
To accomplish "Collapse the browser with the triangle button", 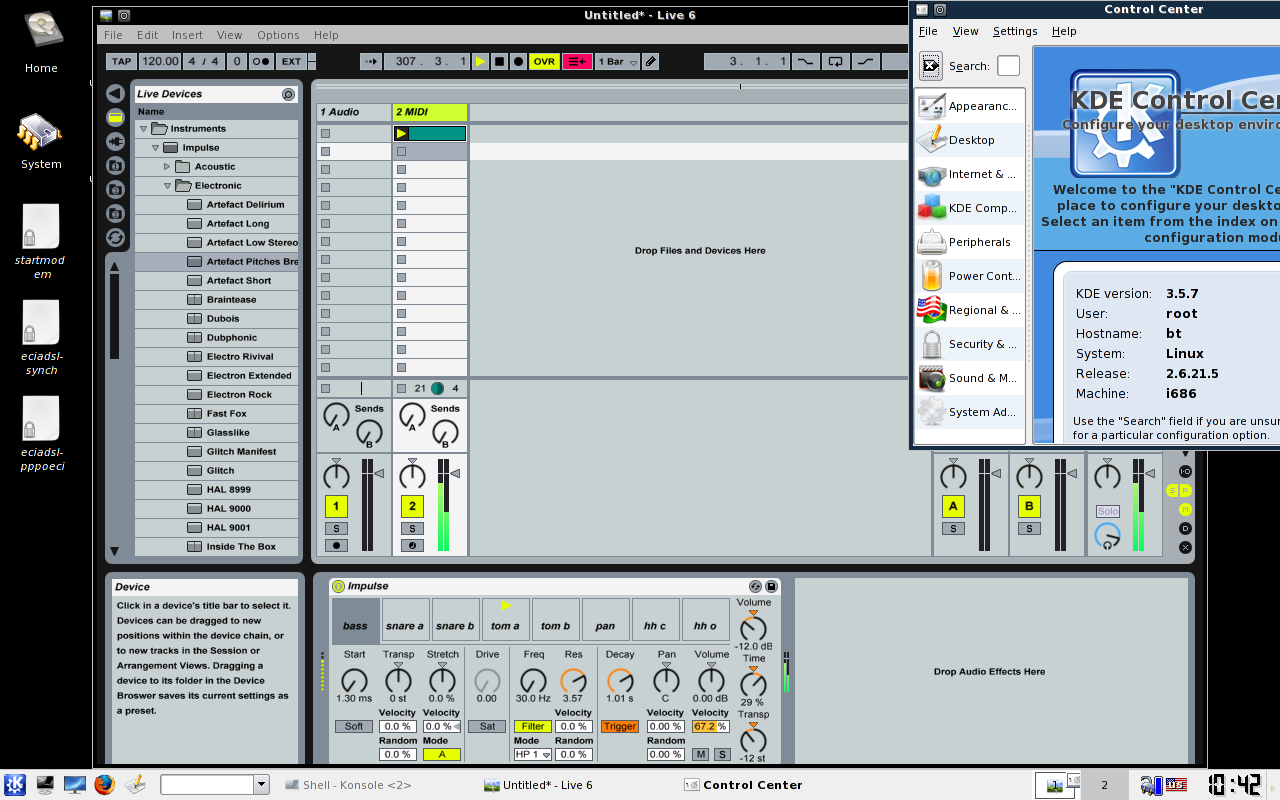I will (115, 93).
